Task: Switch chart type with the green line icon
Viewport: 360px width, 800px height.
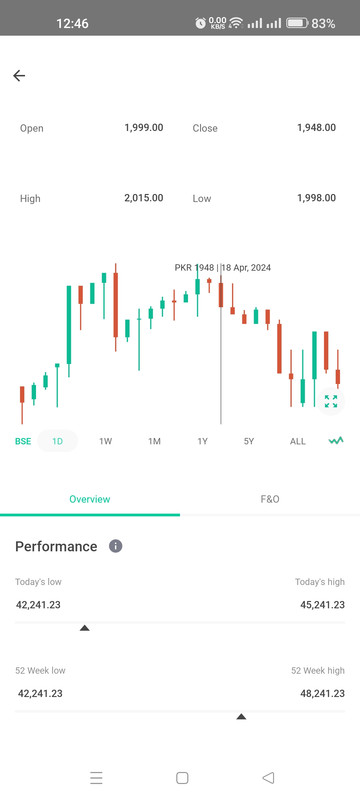Action: pyautogui.click(x=336, y=440)
